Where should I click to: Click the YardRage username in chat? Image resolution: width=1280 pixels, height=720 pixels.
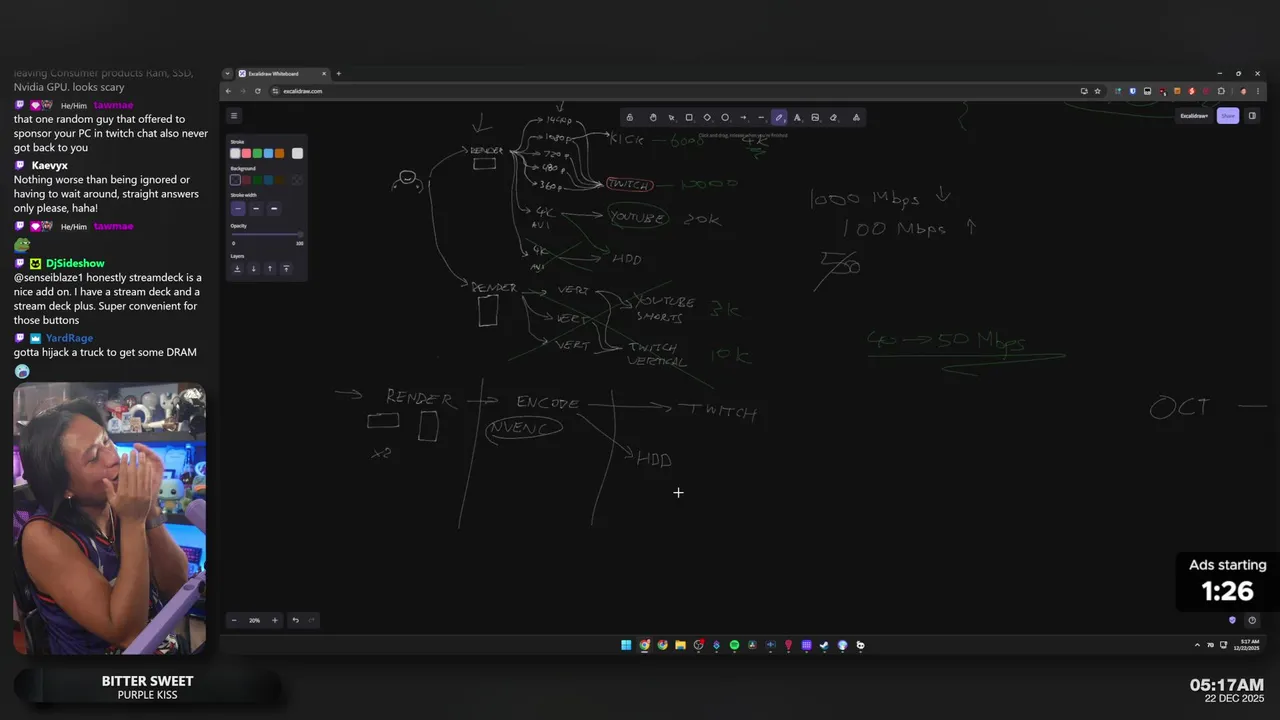coord(69,338)
